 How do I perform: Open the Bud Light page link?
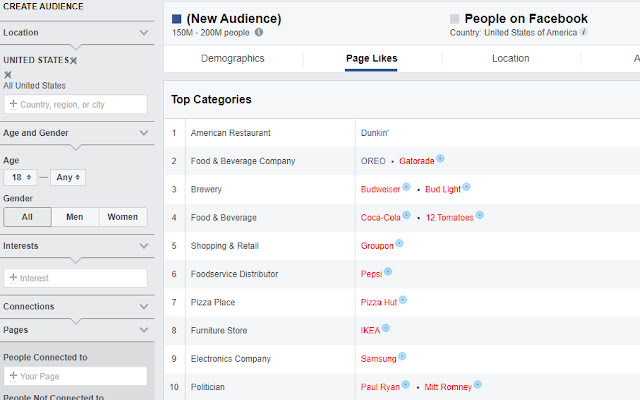[x=443, y=189]
